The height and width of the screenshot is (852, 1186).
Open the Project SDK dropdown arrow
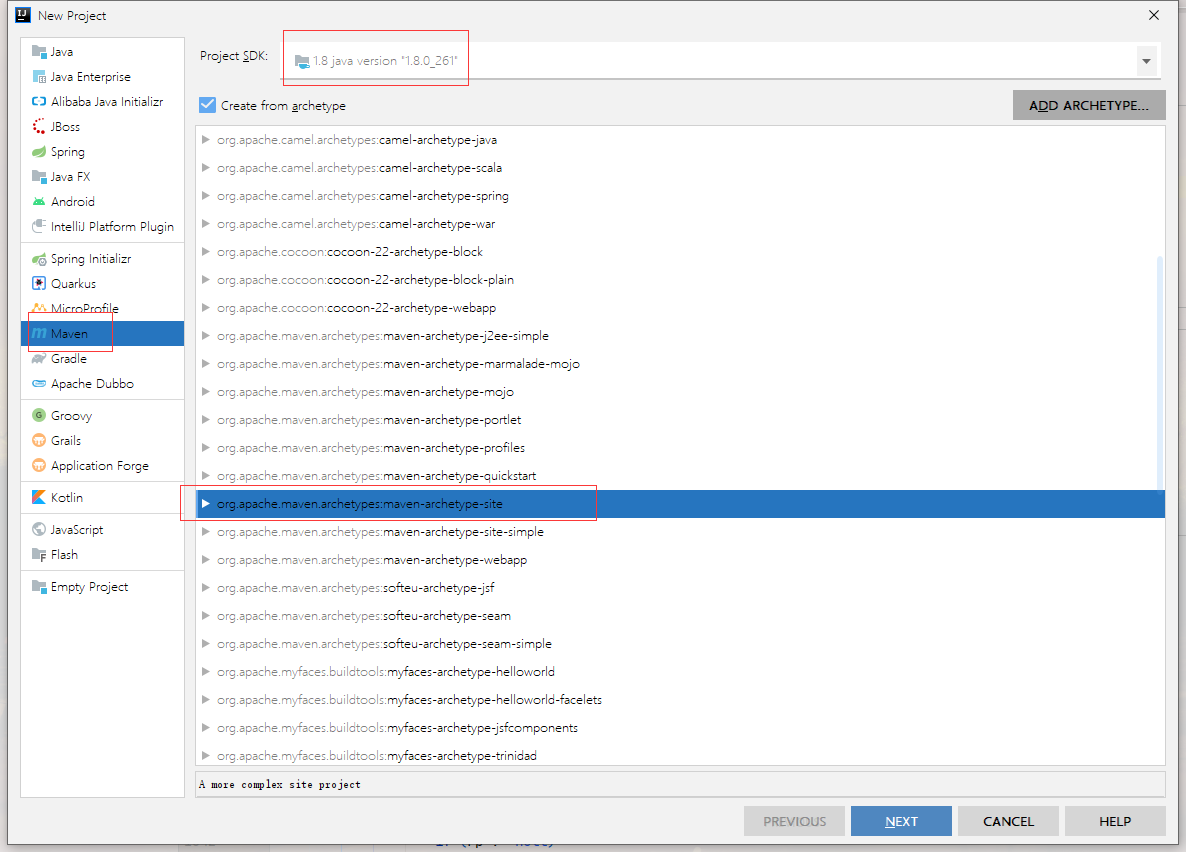coord(1147,61)
